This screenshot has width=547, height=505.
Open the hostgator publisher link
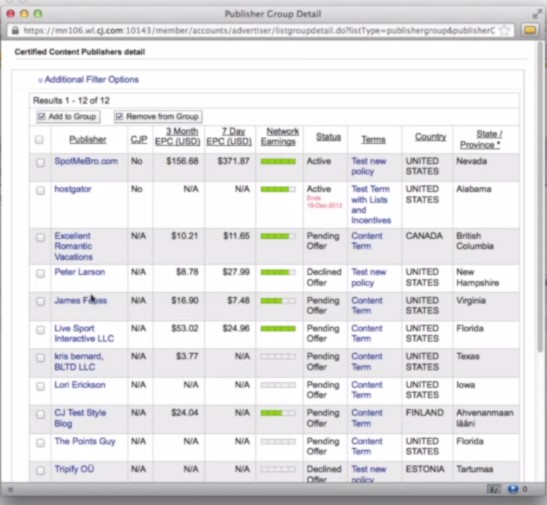point(73,189)
